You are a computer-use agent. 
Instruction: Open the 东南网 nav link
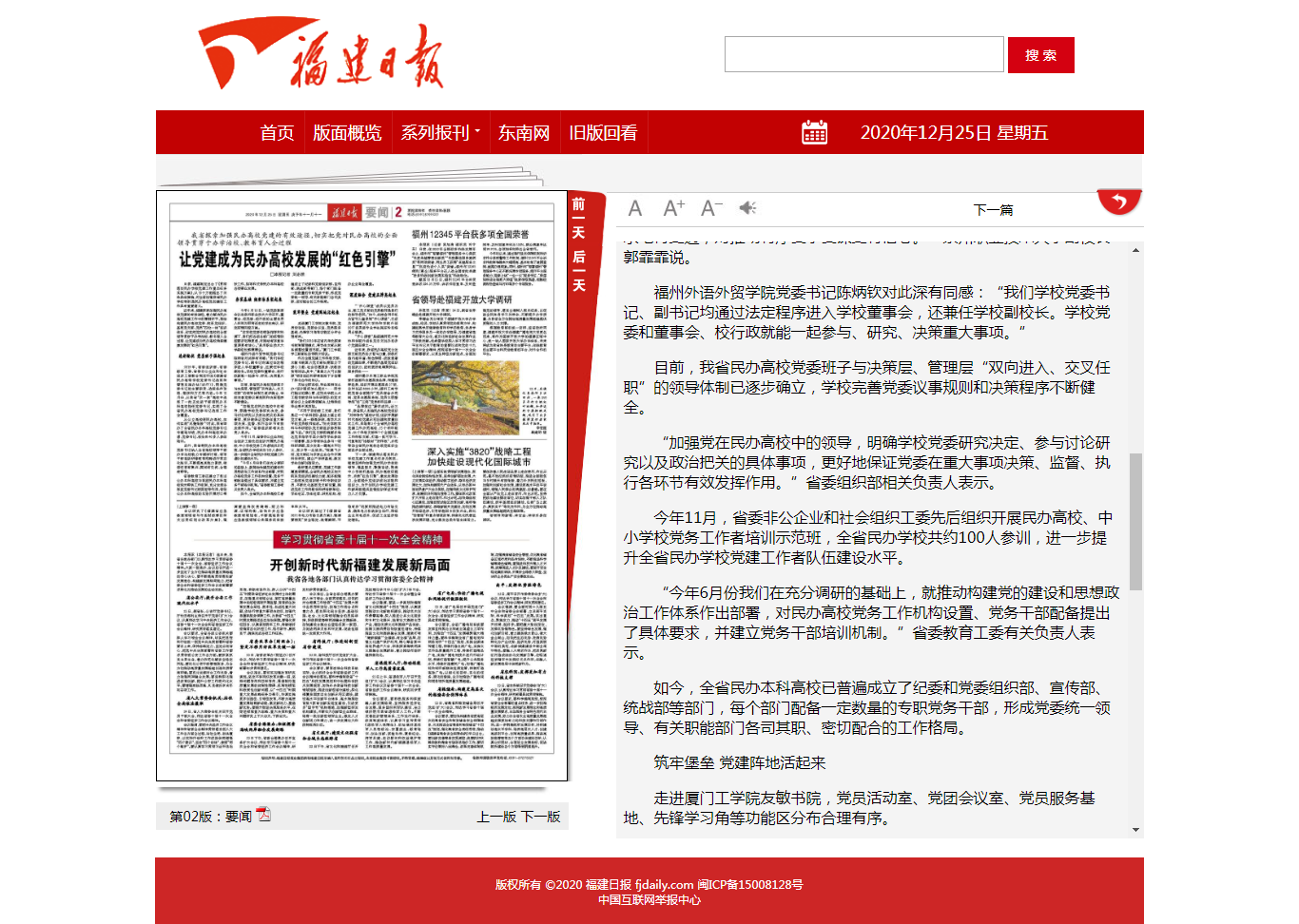[524, 132]
